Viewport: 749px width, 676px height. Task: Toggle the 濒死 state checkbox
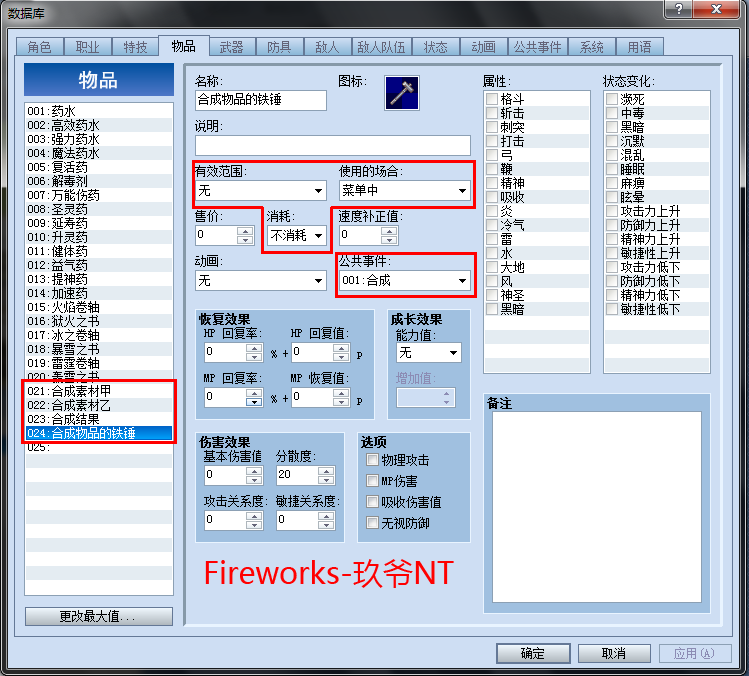(612, 99)
